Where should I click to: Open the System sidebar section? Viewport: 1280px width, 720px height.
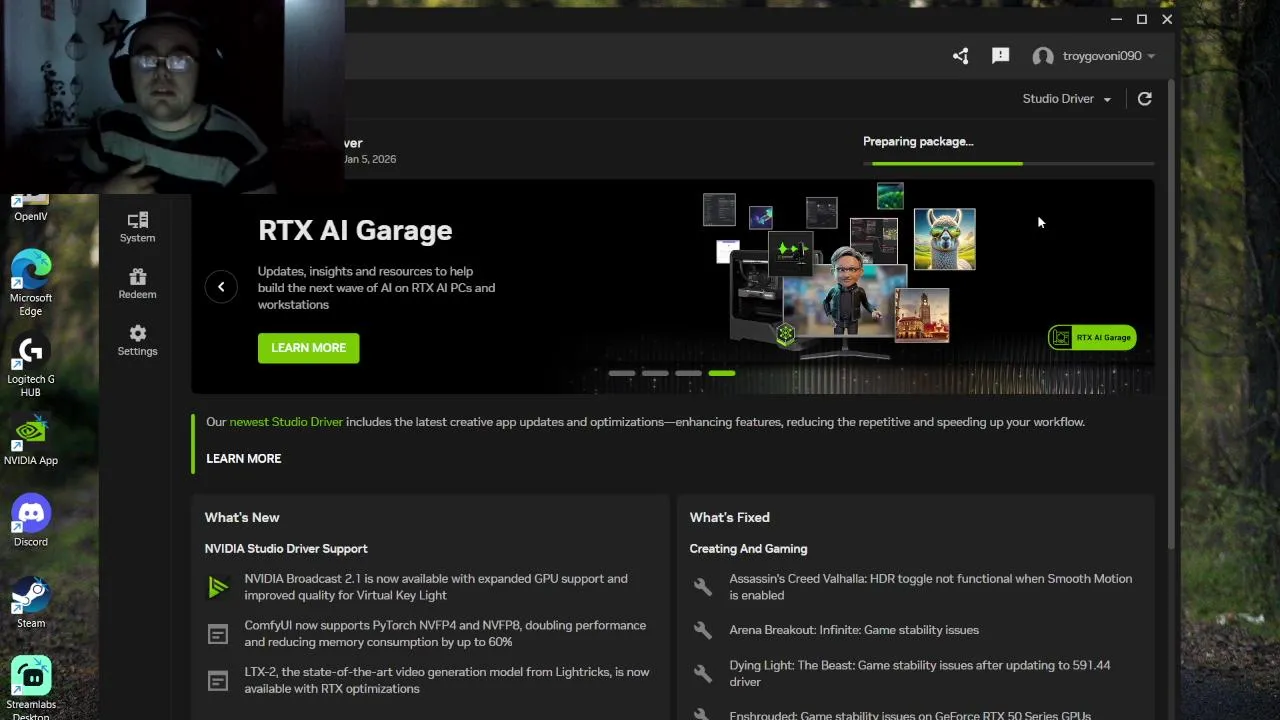click(137, 227)
